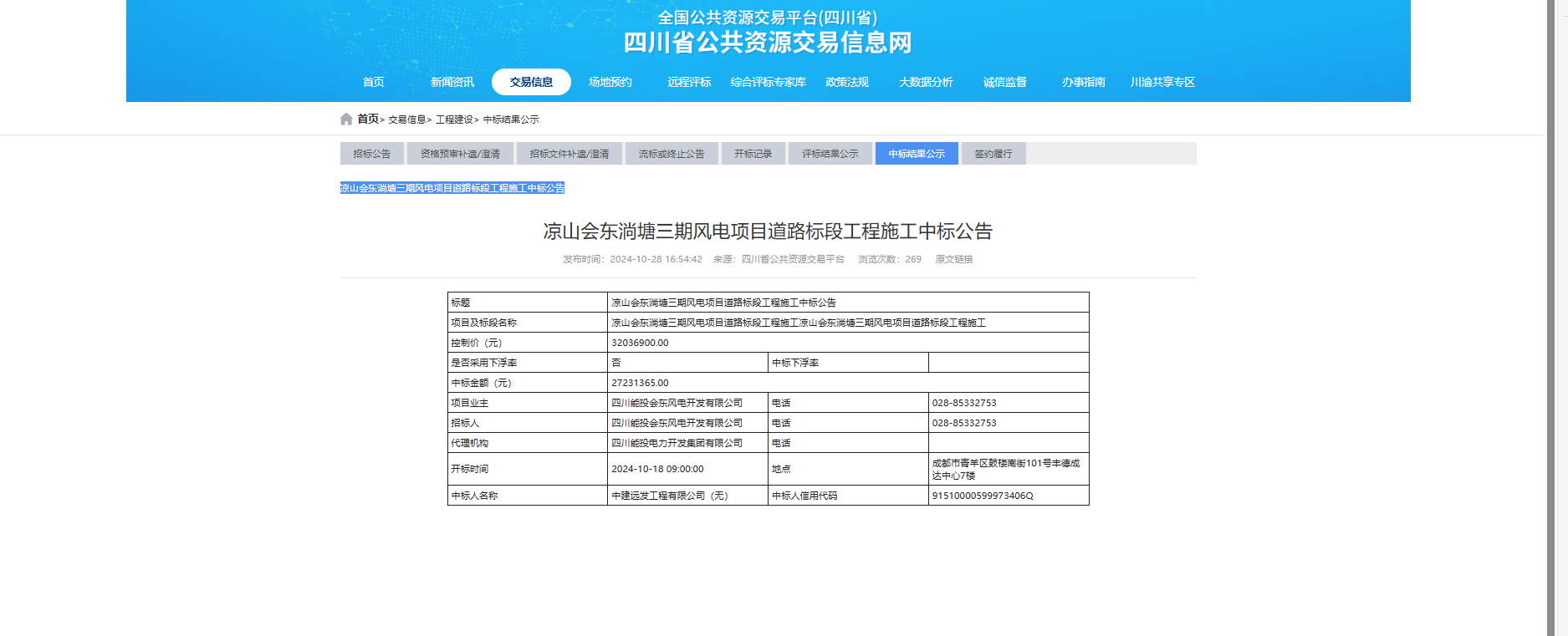Click 四川能投会东风电开发有限公司 in 招标人 row
1568x636 pixels.
click(x=677, y=423)
